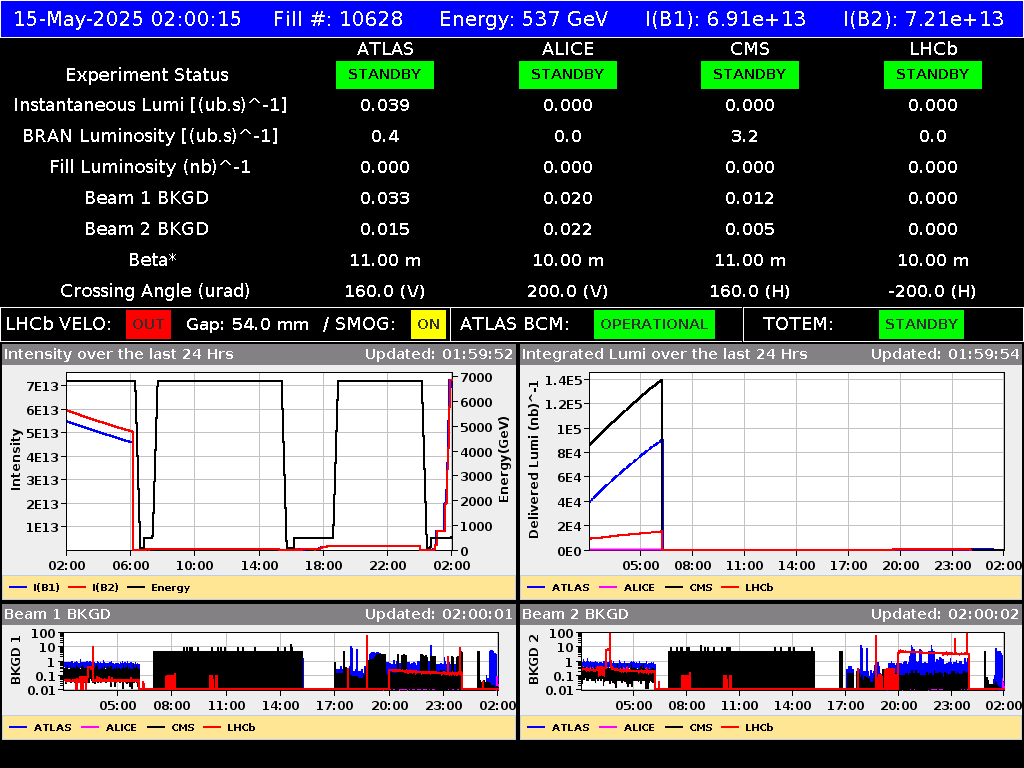Select the 'Energy: 537 GeV' header text
This screenshot has height=768, width=1024.
pyautogui.click(x=524, y=18)
